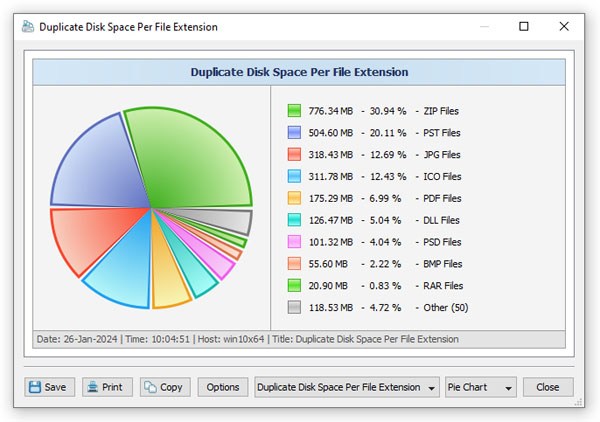Click the '504.60 MB' value
The image size is (600, 422).
(x=331, y=133)
